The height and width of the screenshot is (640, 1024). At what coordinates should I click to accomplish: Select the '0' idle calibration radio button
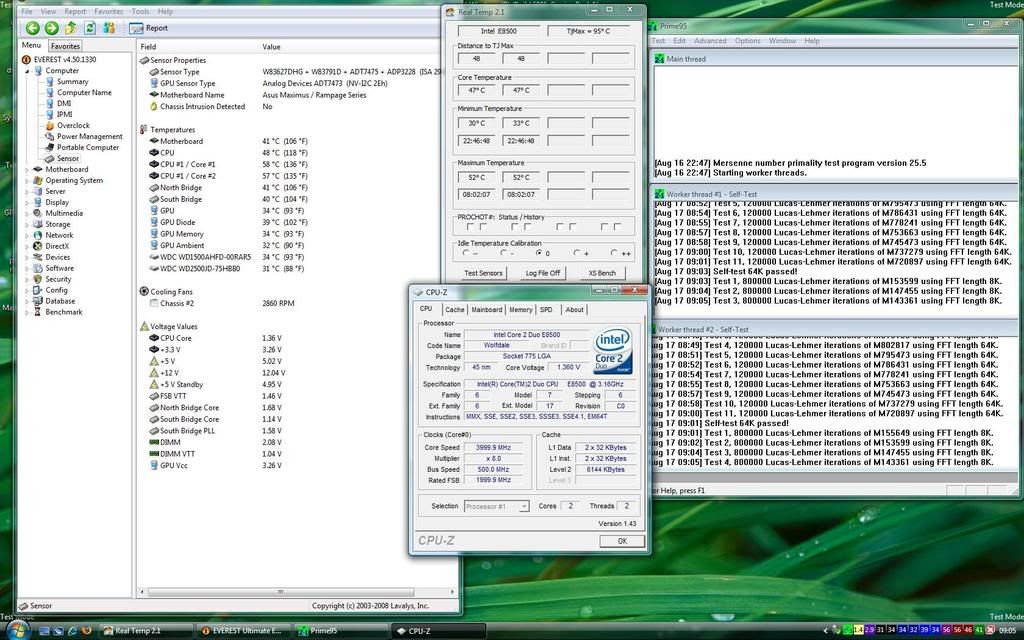pos(539,253)
